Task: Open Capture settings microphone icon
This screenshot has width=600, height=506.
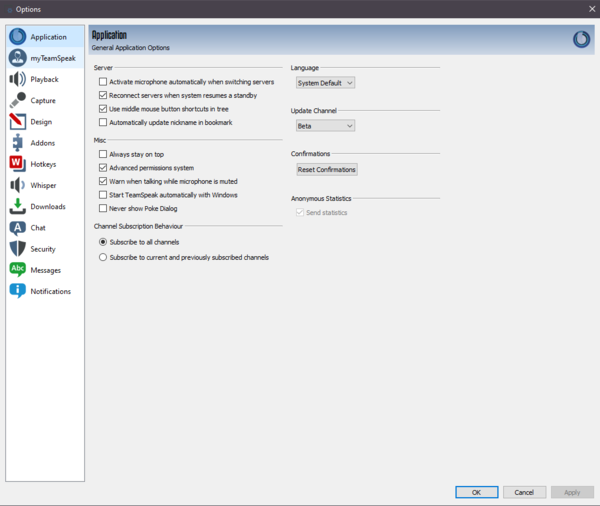Action: tap(18, 100)
